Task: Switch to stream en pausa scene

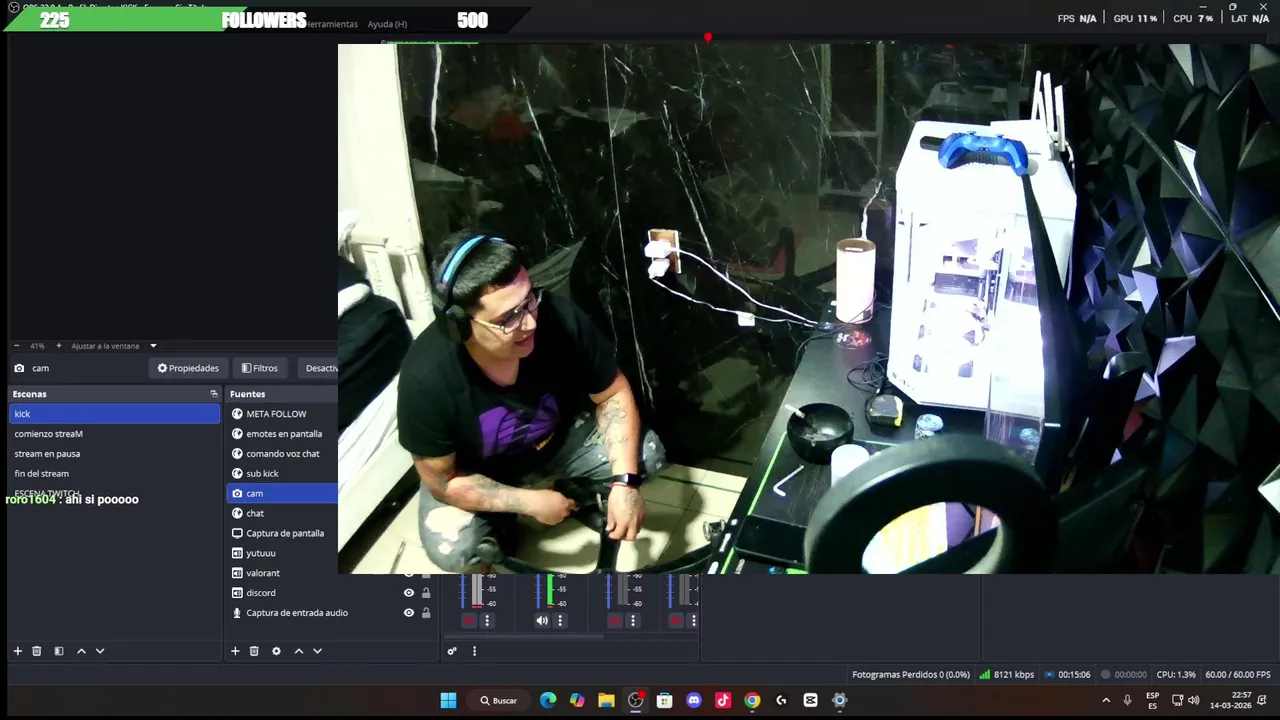Action: pos(114,454)
